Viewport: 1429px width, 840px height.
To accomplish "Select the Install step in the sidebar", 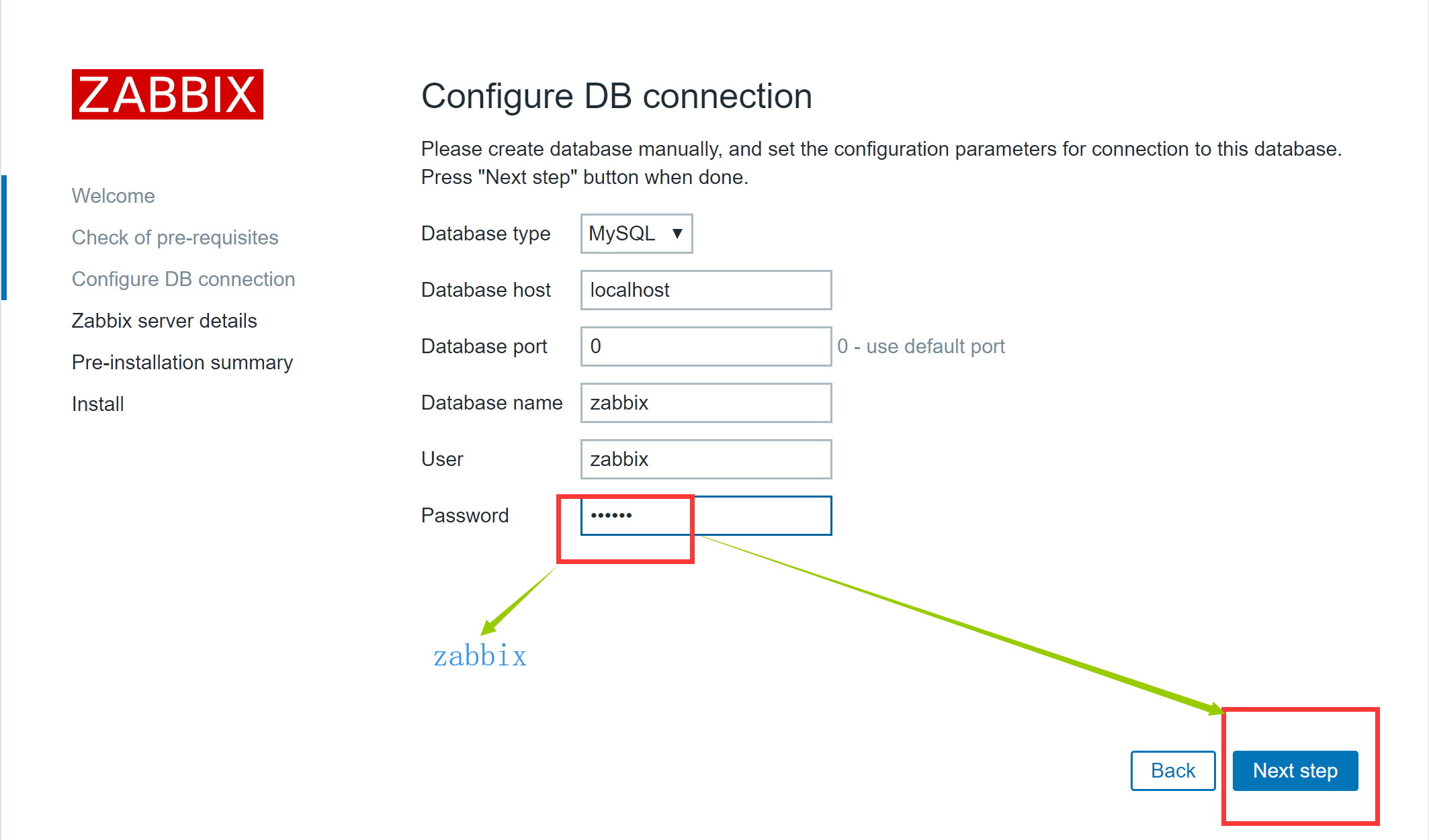I will [x=98, y=404].
